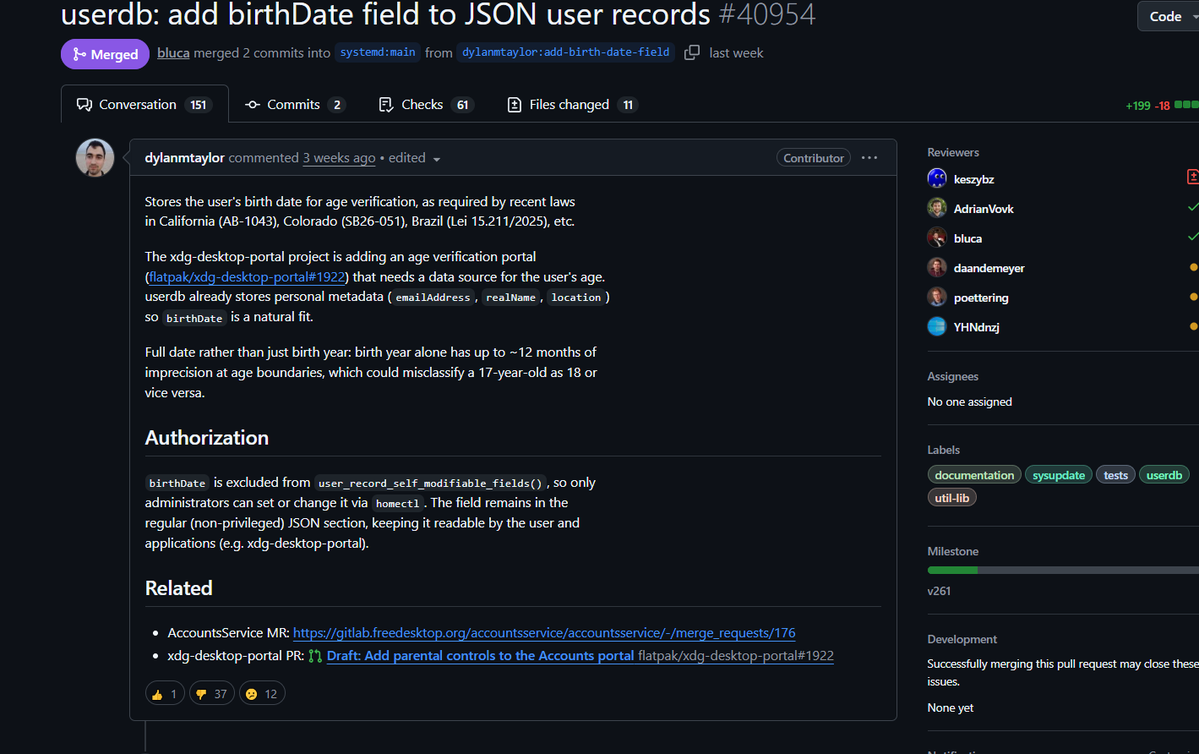Click the keszybz reviewer name
Screen dimensions: 1199x754
pyautogui.click(x=973, y=180)
